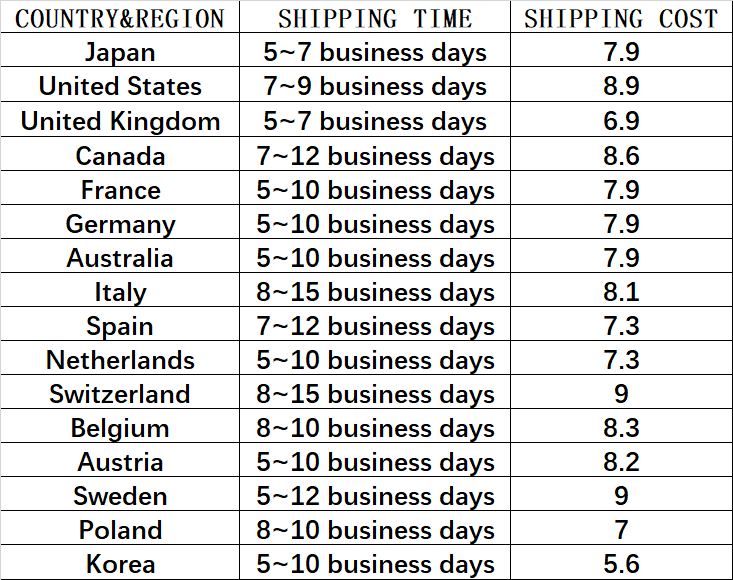
Task: Click the Germany country cell
Action: pos(120,224)
